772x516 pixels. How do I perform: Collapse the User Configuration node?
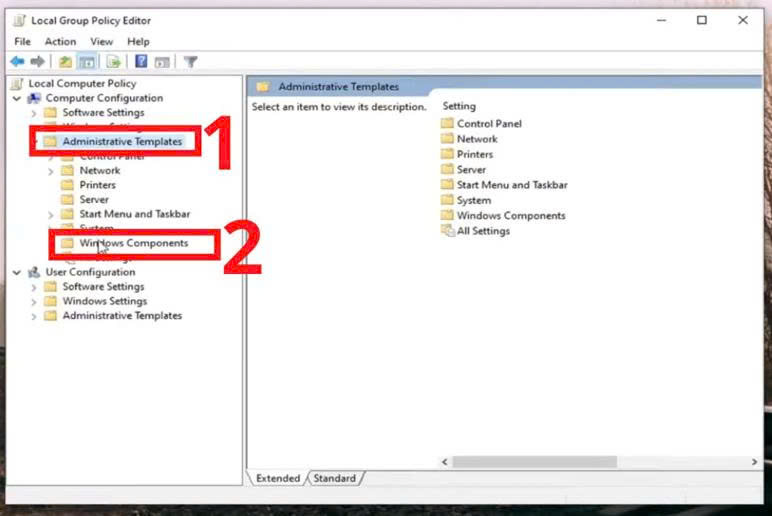click(17, 272)
